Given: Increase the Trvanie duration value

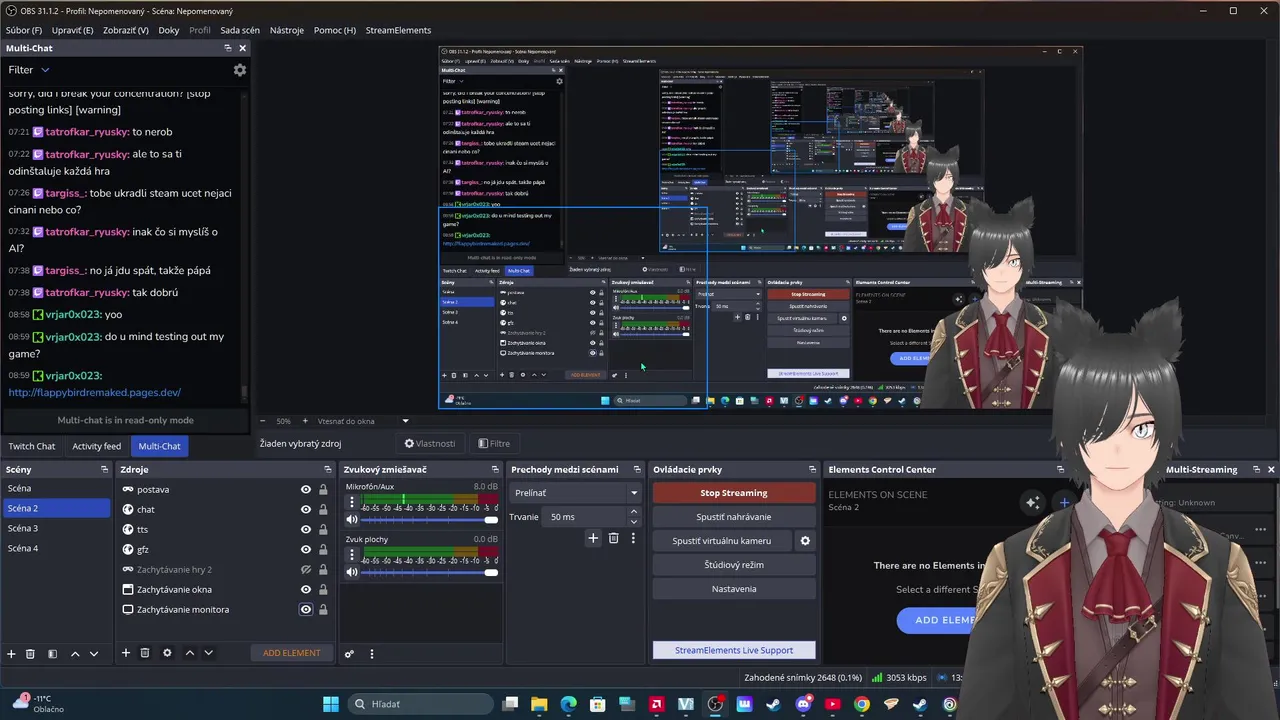Looking at the screenshot, I should (x=634, y=512).
